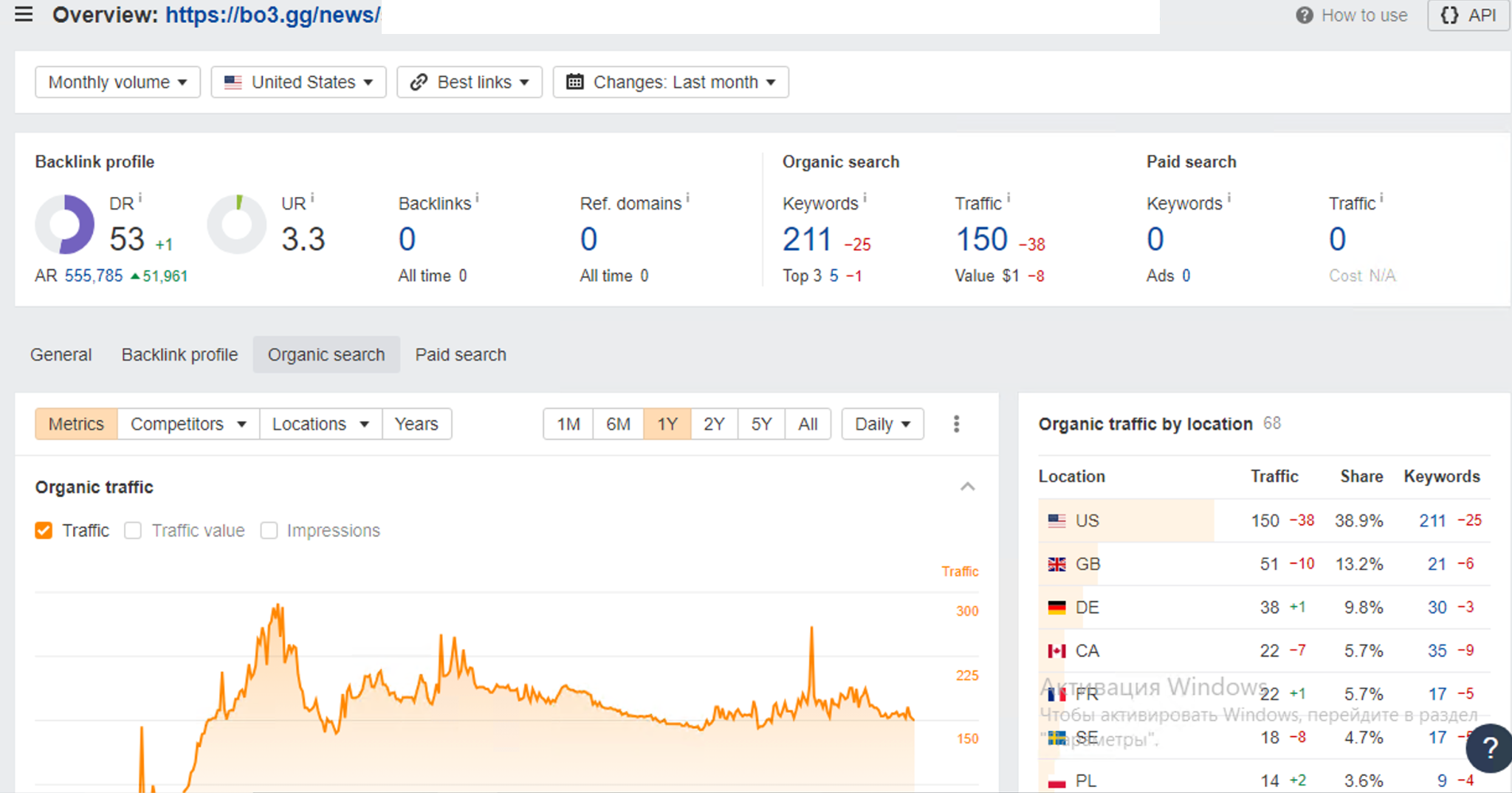Click the DE row in location table
Screen dimensions: 1512x793
click(x=1264, y=608)
